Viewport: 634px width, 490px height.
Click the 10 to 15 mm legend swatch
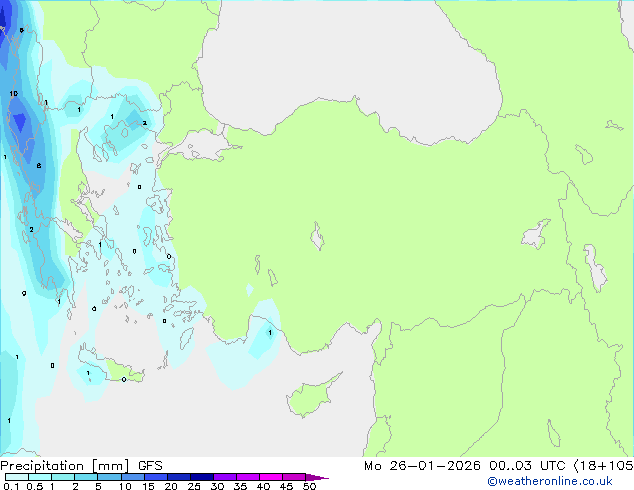click(132, 477)
